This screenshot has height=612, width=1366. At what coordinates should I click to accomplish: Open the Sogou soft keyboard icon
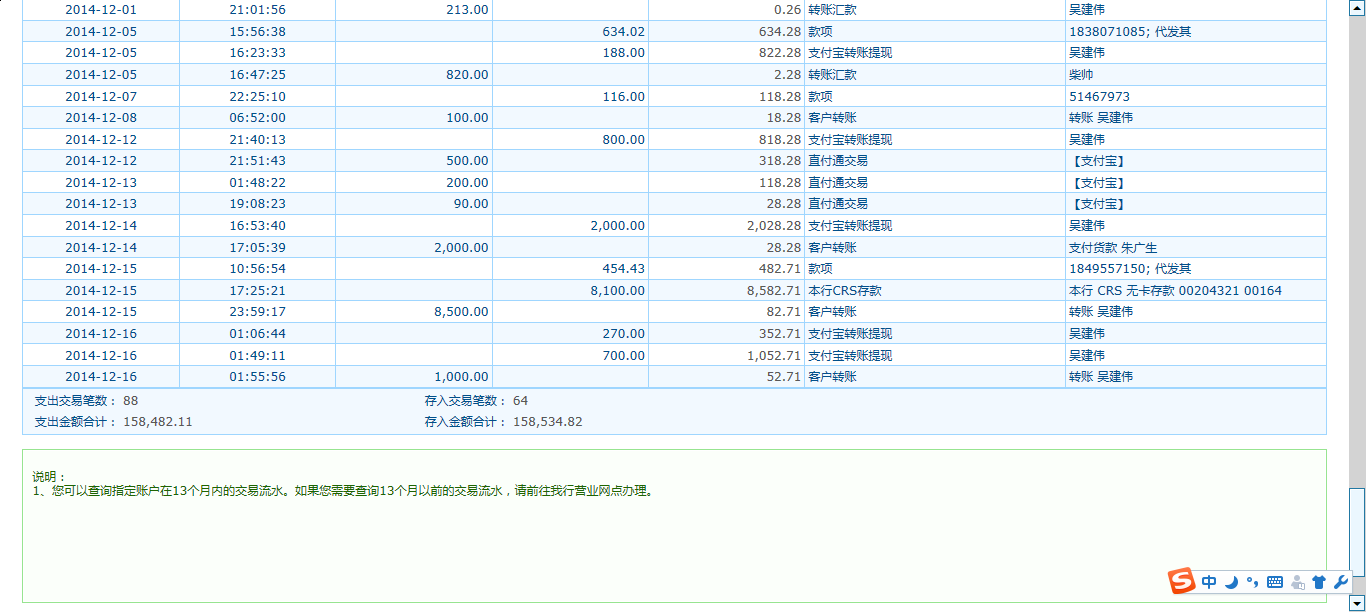1275,582
